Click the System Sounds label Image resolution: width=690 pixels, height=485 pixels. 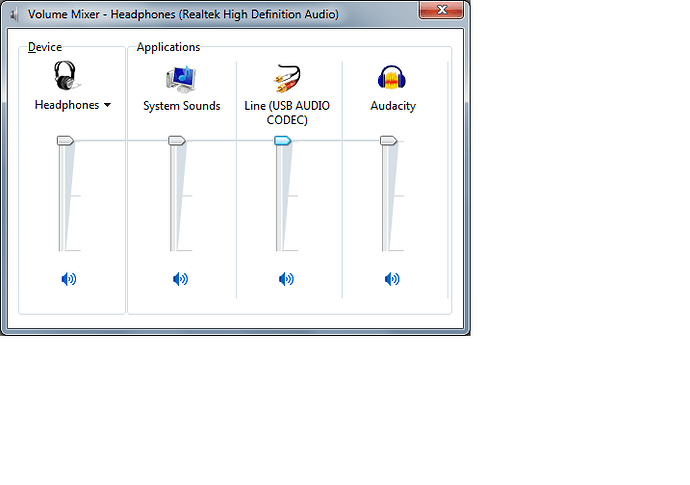tap(182, 106)
